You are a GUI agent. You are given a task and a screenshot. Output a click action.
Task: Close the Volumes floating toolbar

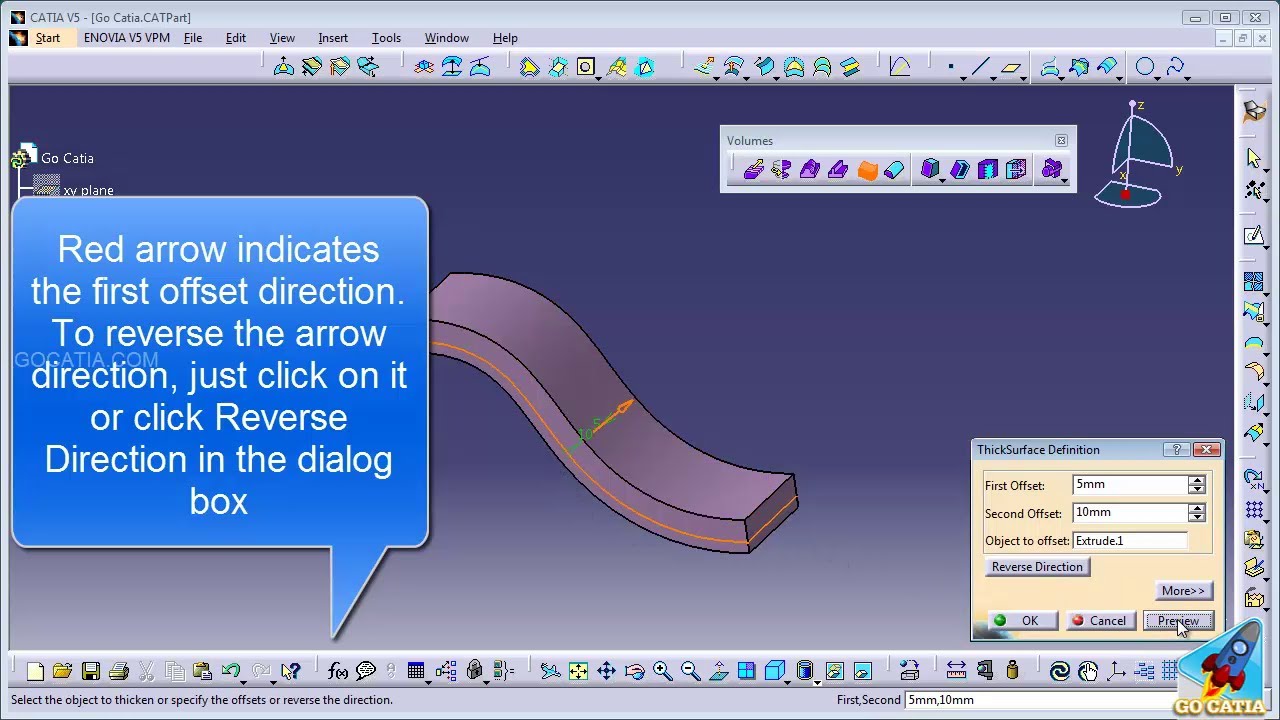1061,141
